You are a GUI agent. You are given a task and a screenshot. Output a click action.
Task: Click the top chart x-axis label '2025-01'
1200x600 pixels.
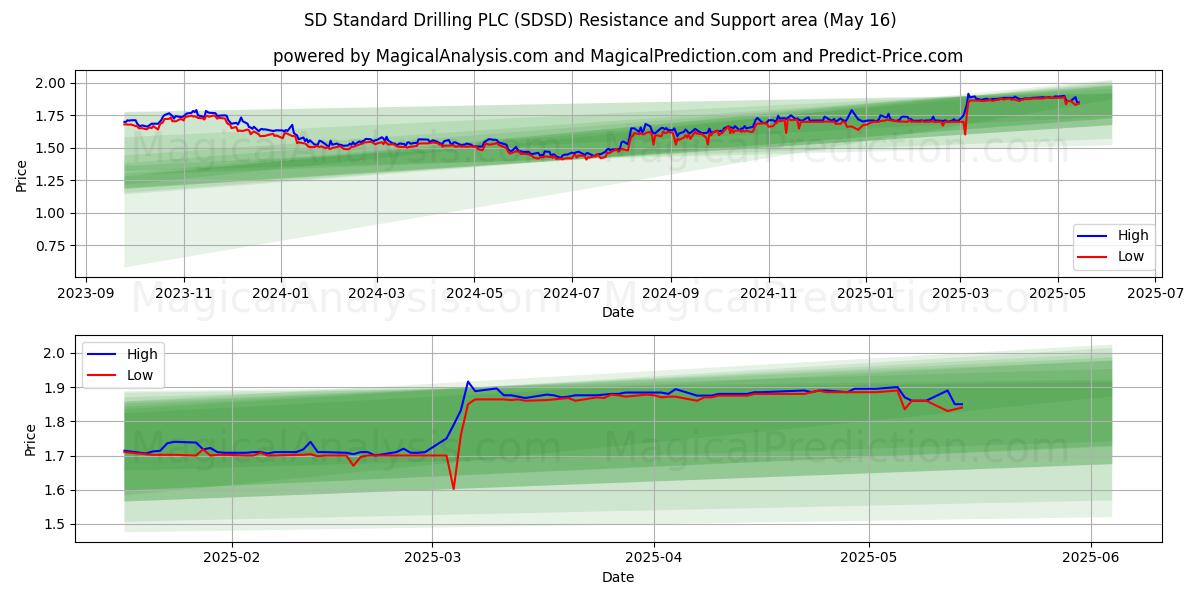866,294
